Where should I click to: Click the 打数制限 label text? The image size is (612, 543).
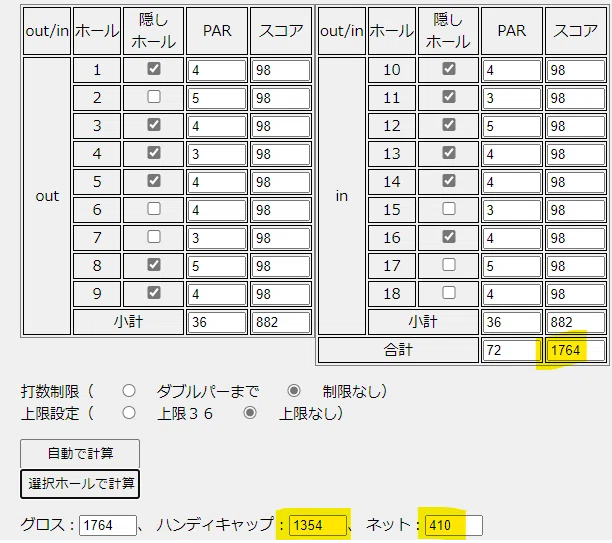(50, 391)
